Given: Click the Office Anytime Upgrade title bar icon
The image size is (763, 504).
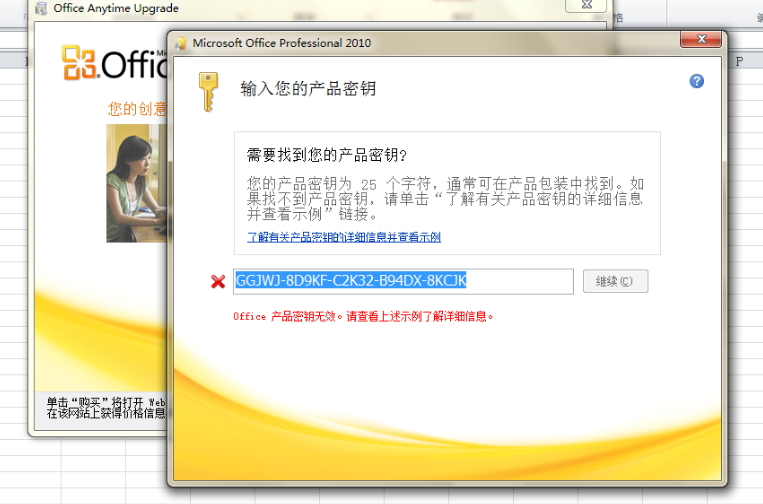Looking at the screenshot, I should pyautogui.click(x=41, y=9).
